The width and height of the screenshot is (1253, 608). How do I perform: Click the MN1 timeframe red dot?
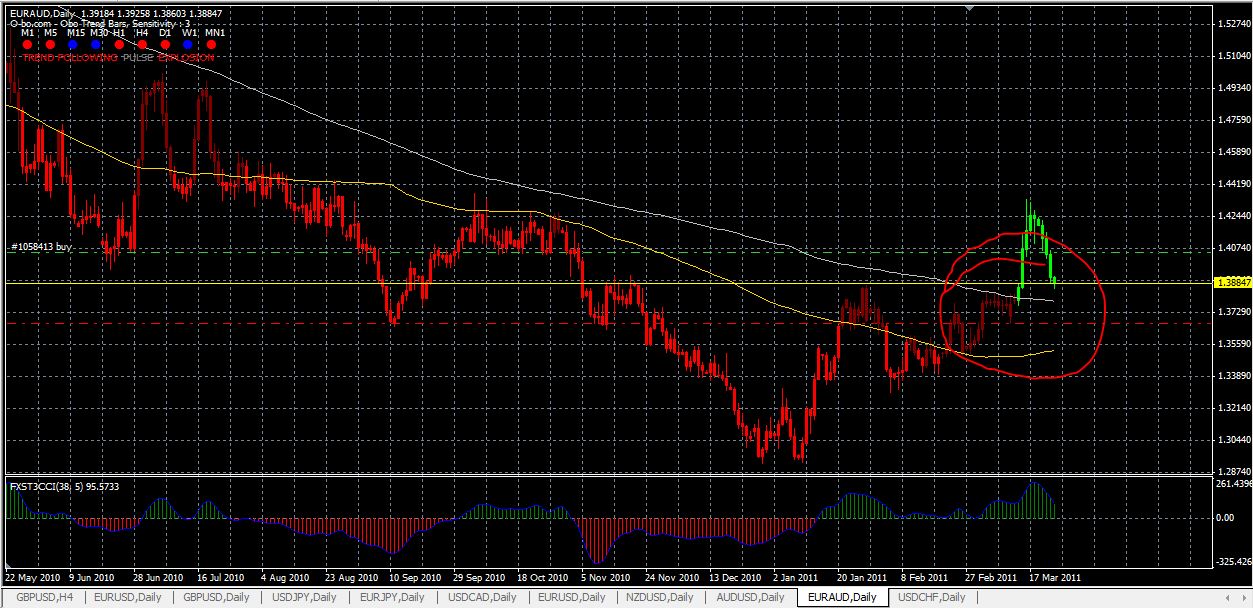[211, 44]
